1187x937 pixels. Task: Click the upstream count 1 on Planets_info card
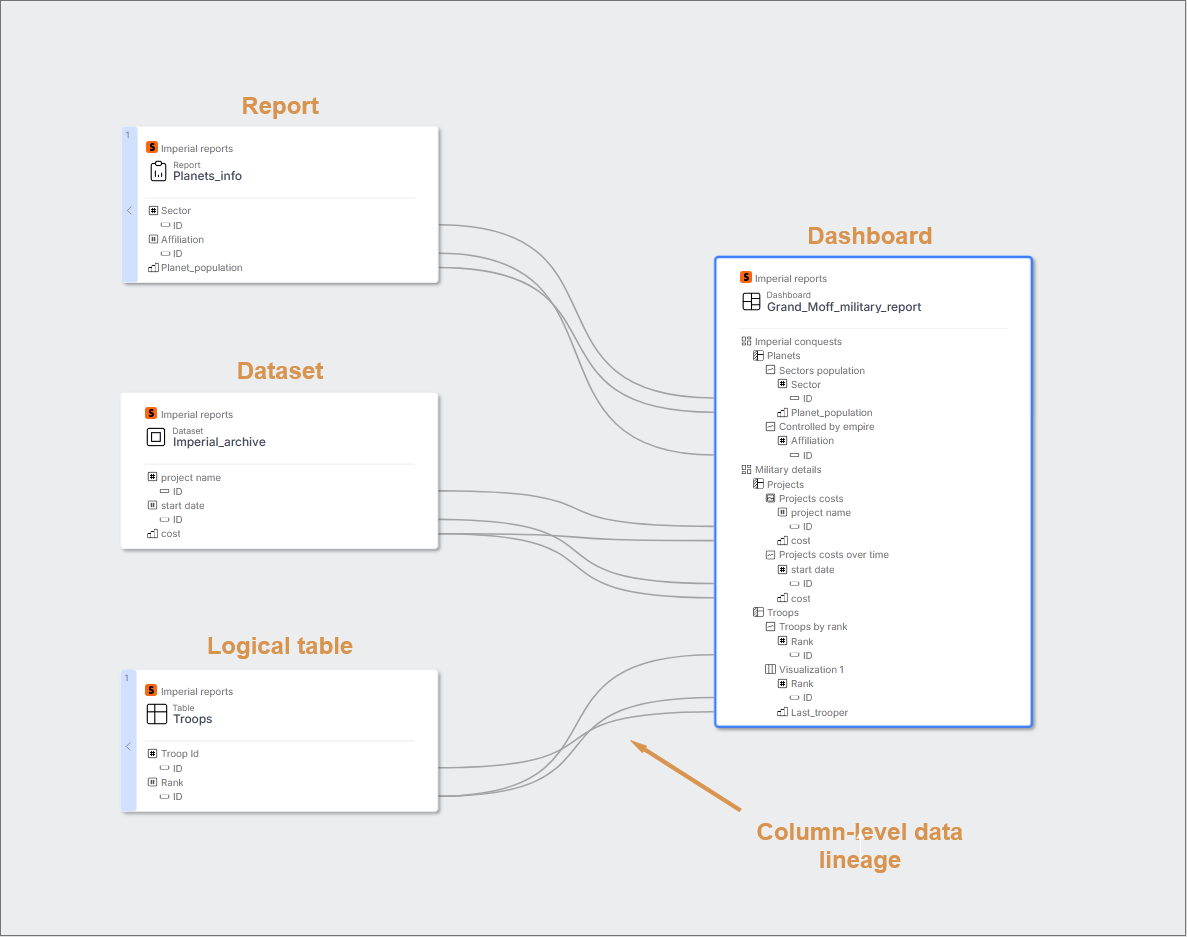coord(127,135)
